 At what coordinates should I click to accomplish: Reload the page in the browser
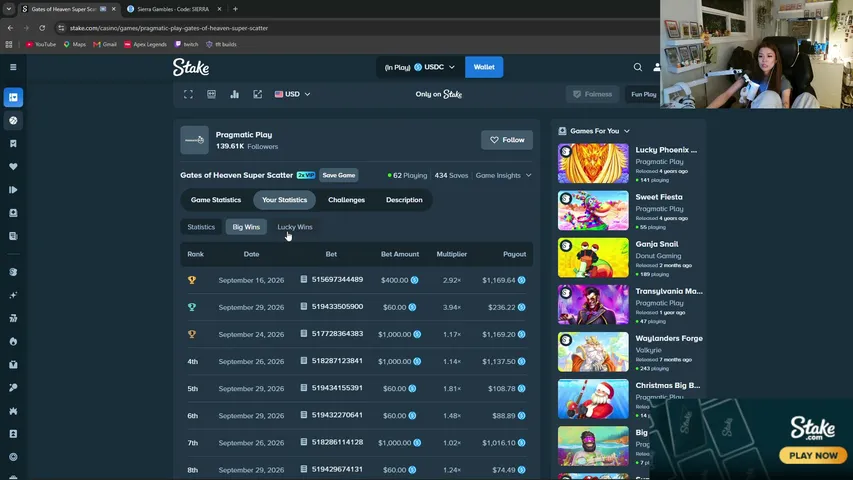click(x=42, y=28)
